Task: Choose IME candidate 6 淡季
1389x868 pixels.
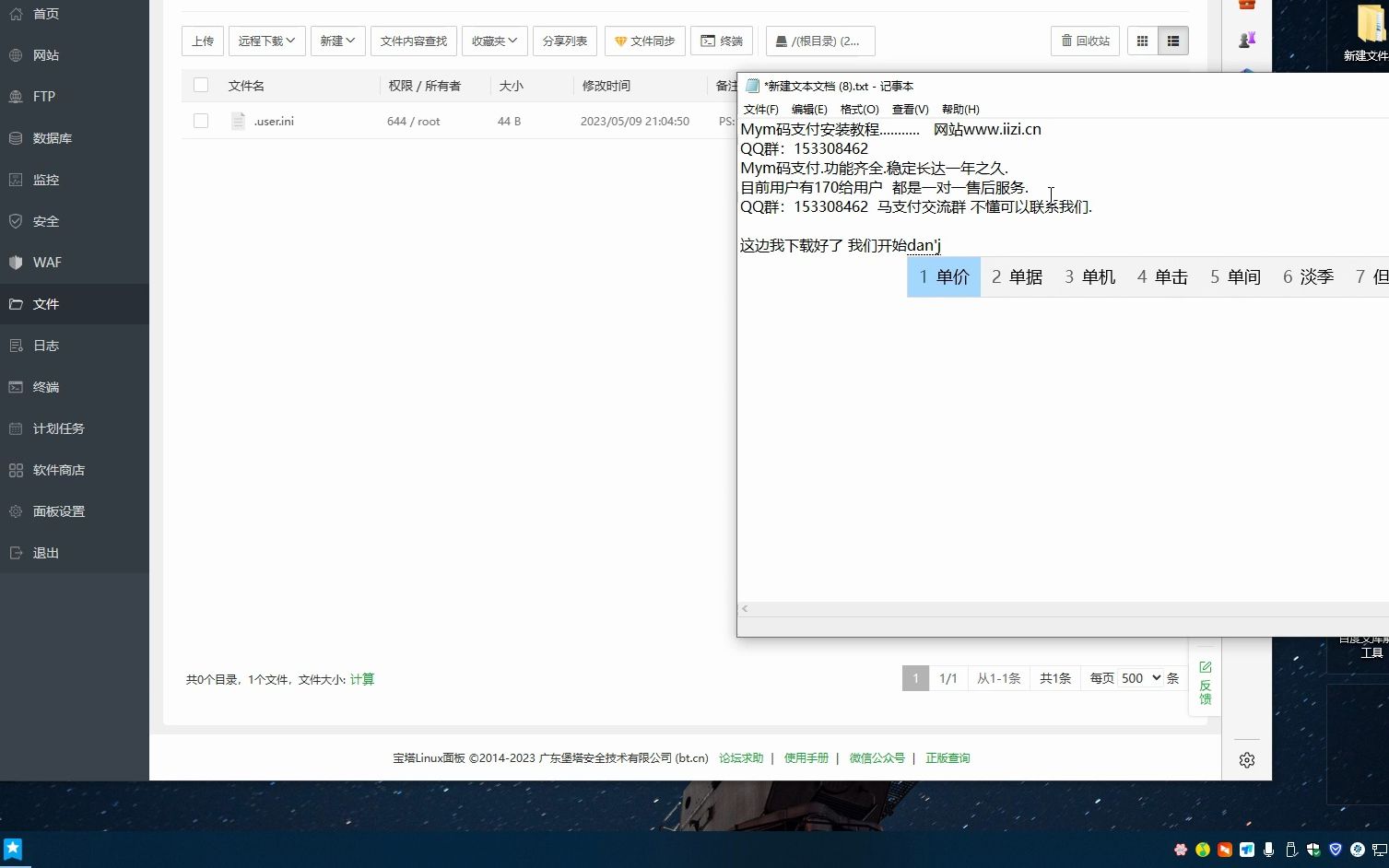Action: tap(1308, 277)
